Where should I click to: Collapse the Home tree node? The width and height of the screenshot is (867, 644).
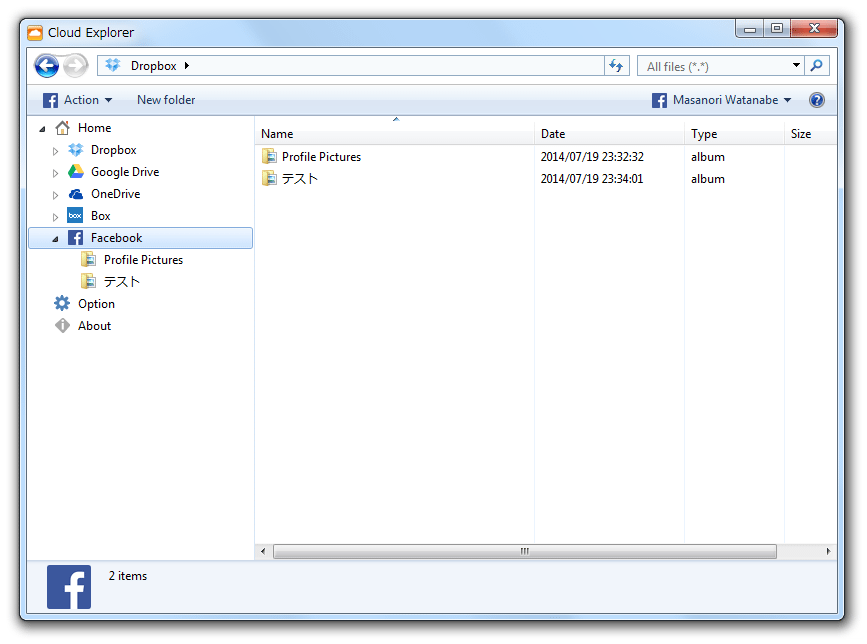click(x=43, y=129)
